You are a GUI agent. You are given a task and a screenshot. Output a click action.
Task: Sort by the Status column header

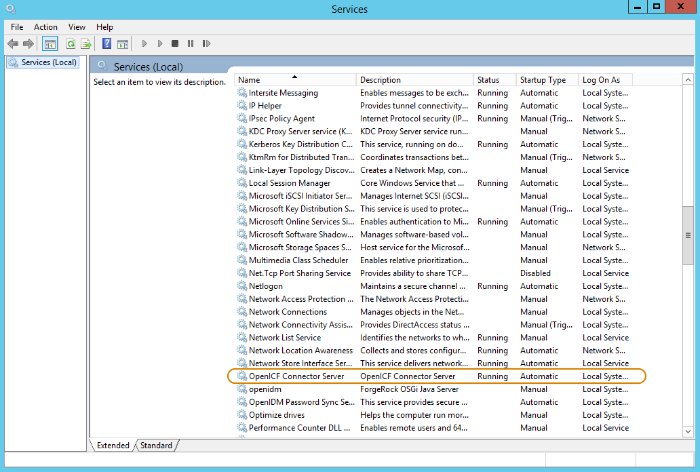(x=494, y=80)
